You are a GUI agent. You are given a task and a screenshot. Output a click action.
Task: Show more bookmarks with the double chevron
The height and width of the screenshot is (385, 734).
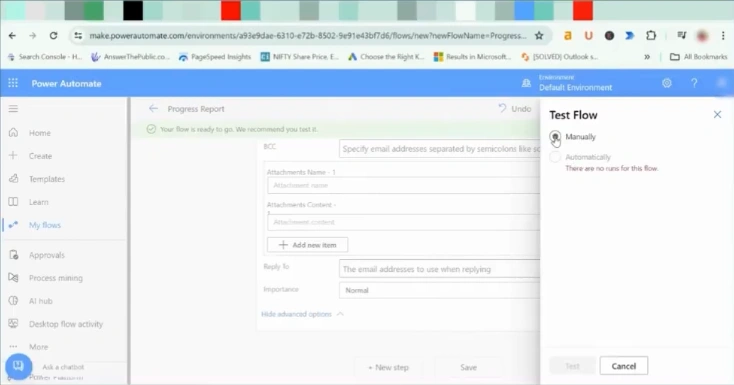click(647, 57)
